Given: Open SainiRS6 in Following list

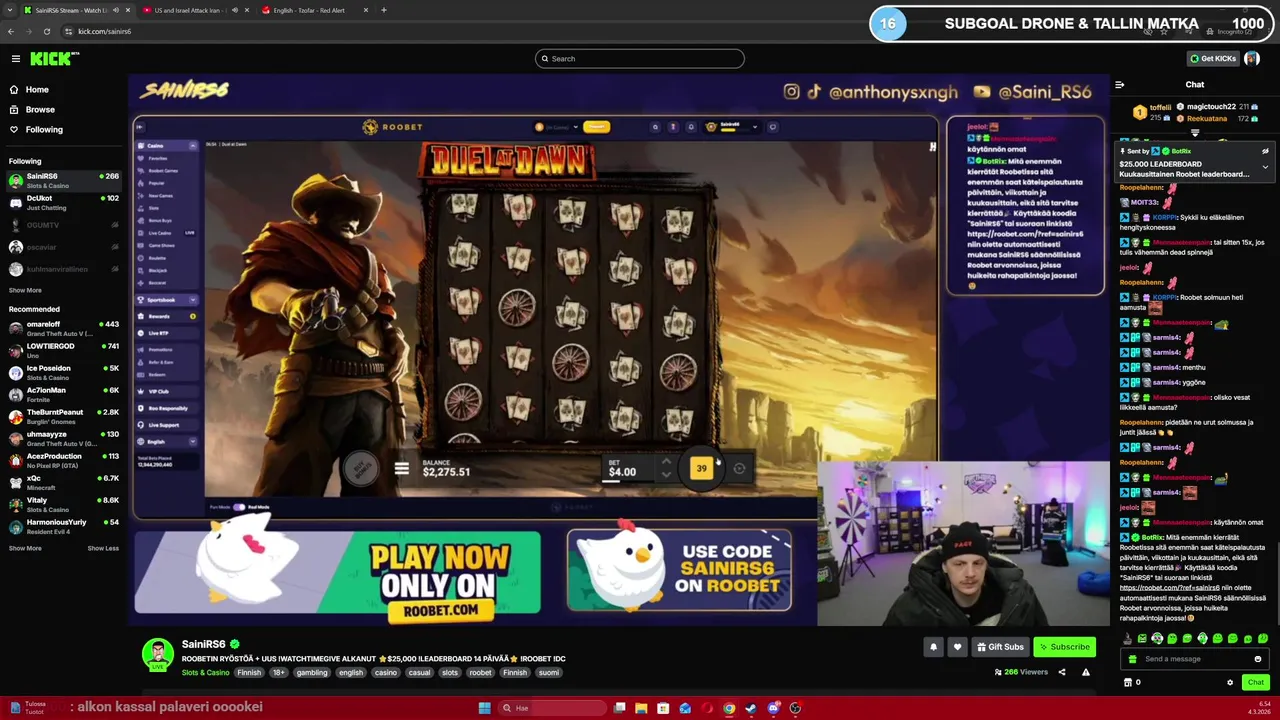Looking at the screenshot, I should tap(63, 180).
